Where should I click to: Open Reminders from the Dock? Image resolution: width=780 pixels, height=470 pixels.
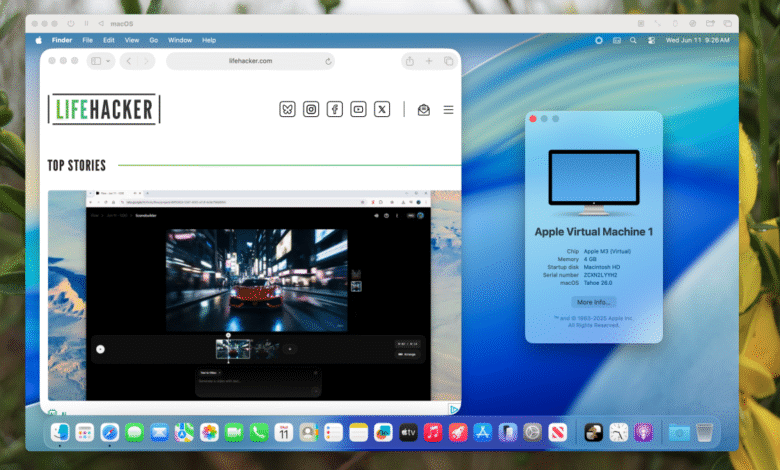[x=333, y=432]
